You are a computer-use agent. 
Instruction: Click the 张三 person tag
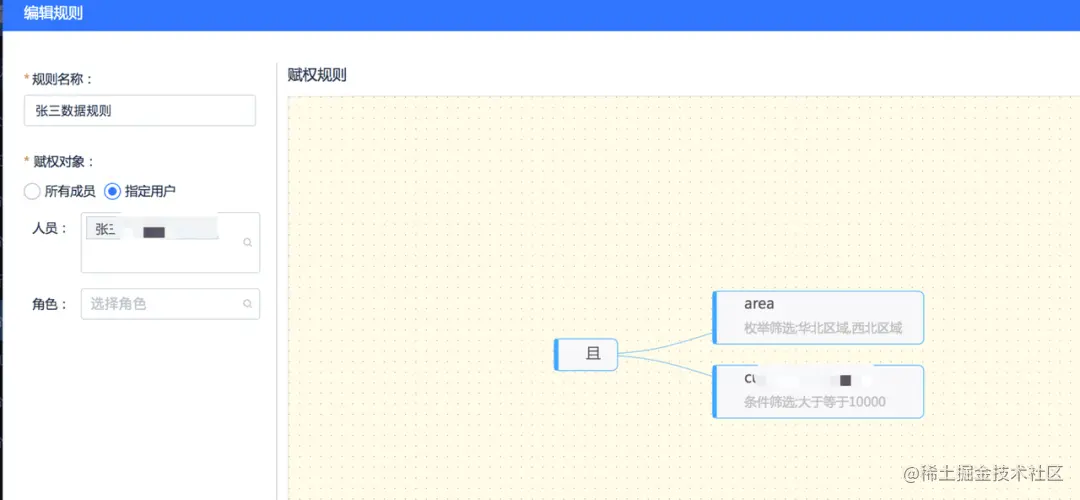tap(152, 230)
